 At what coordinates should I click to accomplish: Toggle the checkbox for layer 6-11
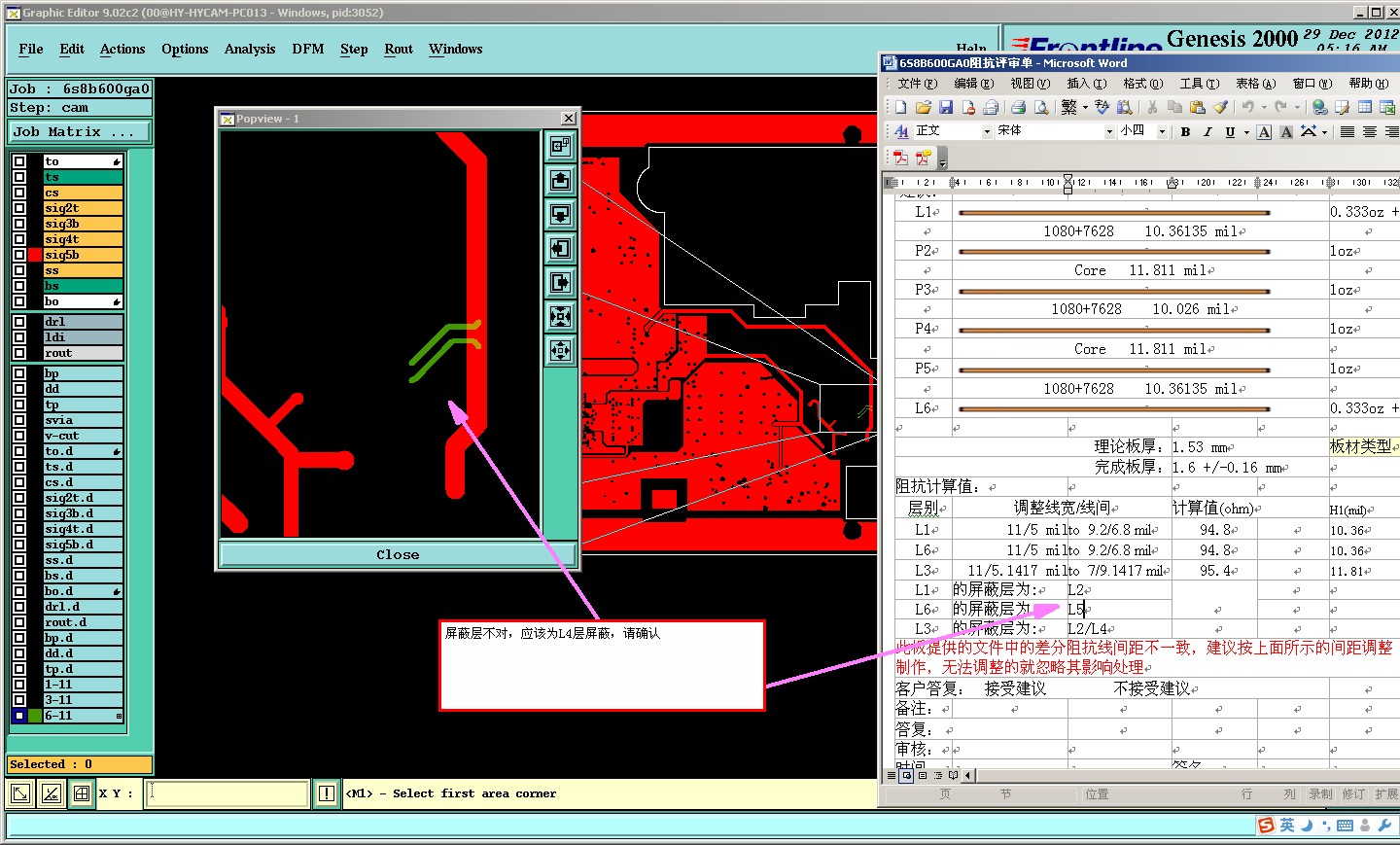[x=19, y=716]
